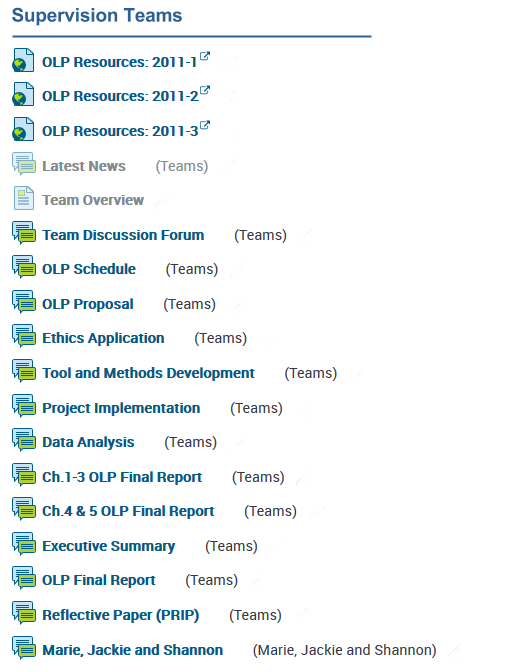Go to Project Implementation forum
The height and width of the screenshot is (672, 517).
121,408
